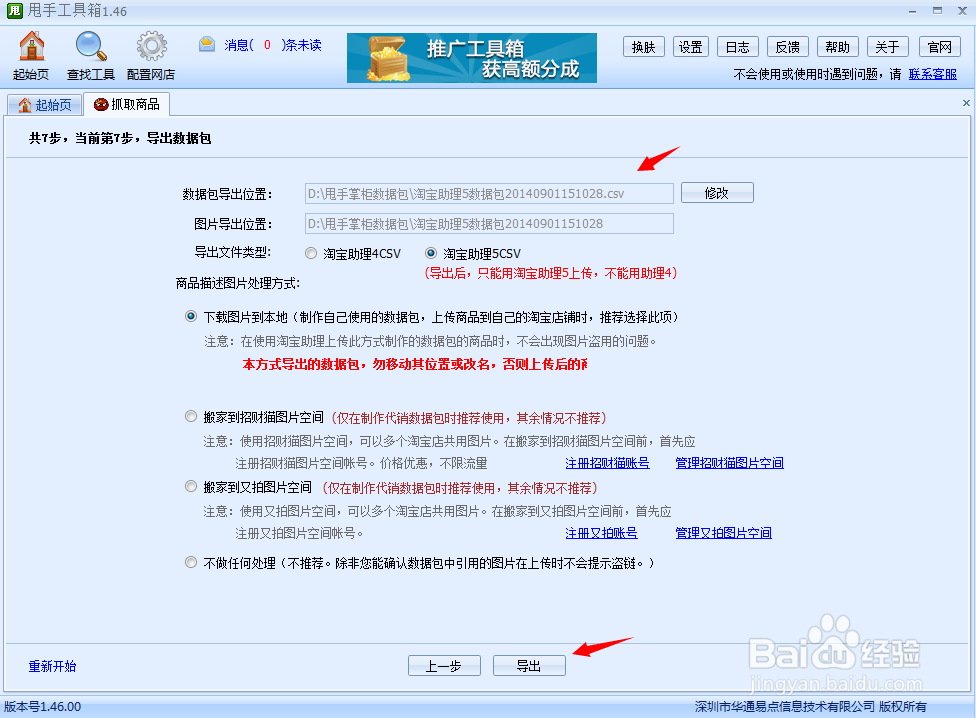This screenshot has width=976, height=718.
Task: Switch to the 起始页 tab
Action: click(x=44, y=103)
